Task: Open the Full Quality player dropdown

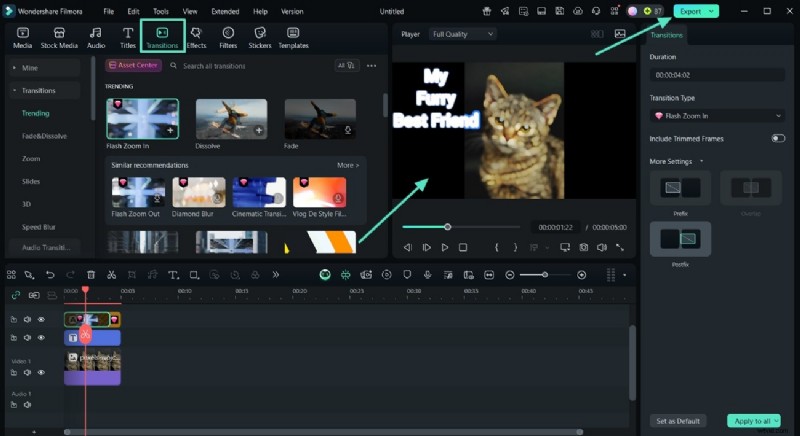Action: click(462, 34)
